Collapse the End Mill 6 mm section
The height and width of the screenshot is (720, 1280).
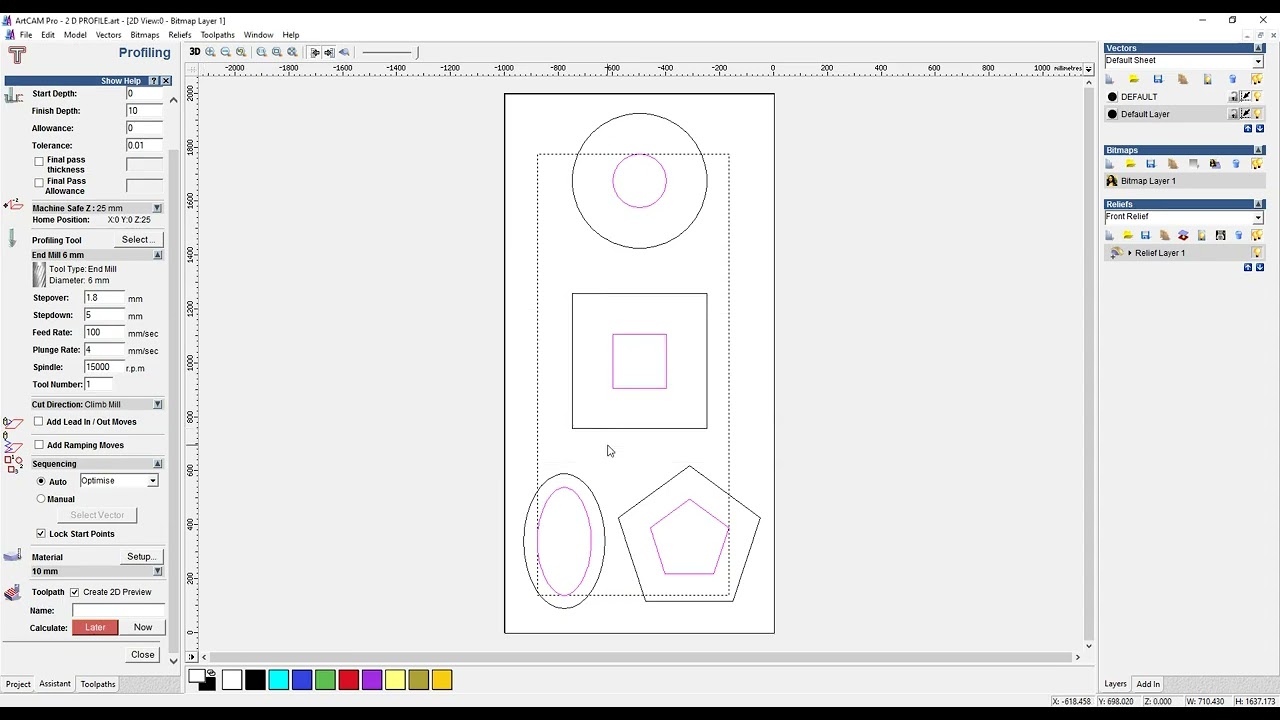click(x=157, y=255)
